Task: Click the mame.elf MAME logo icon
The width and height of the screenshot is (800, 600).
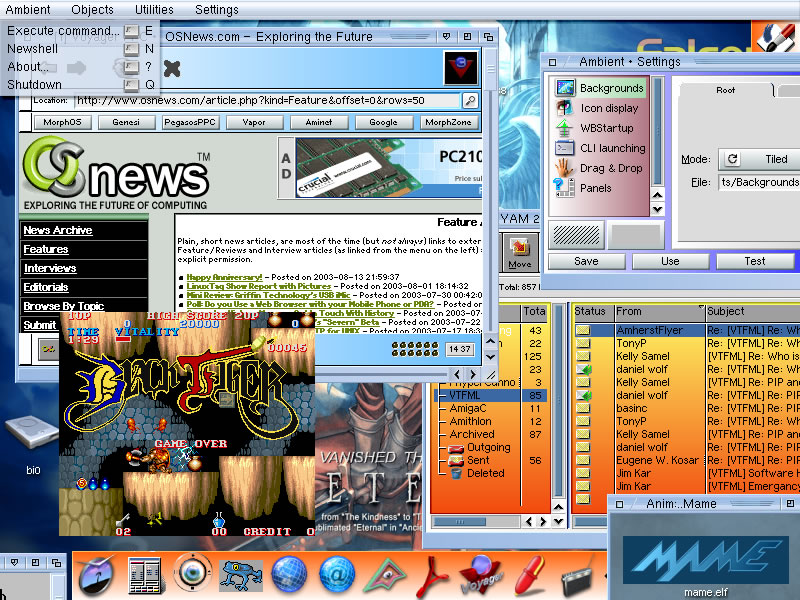Action: [x=705, y=558]
